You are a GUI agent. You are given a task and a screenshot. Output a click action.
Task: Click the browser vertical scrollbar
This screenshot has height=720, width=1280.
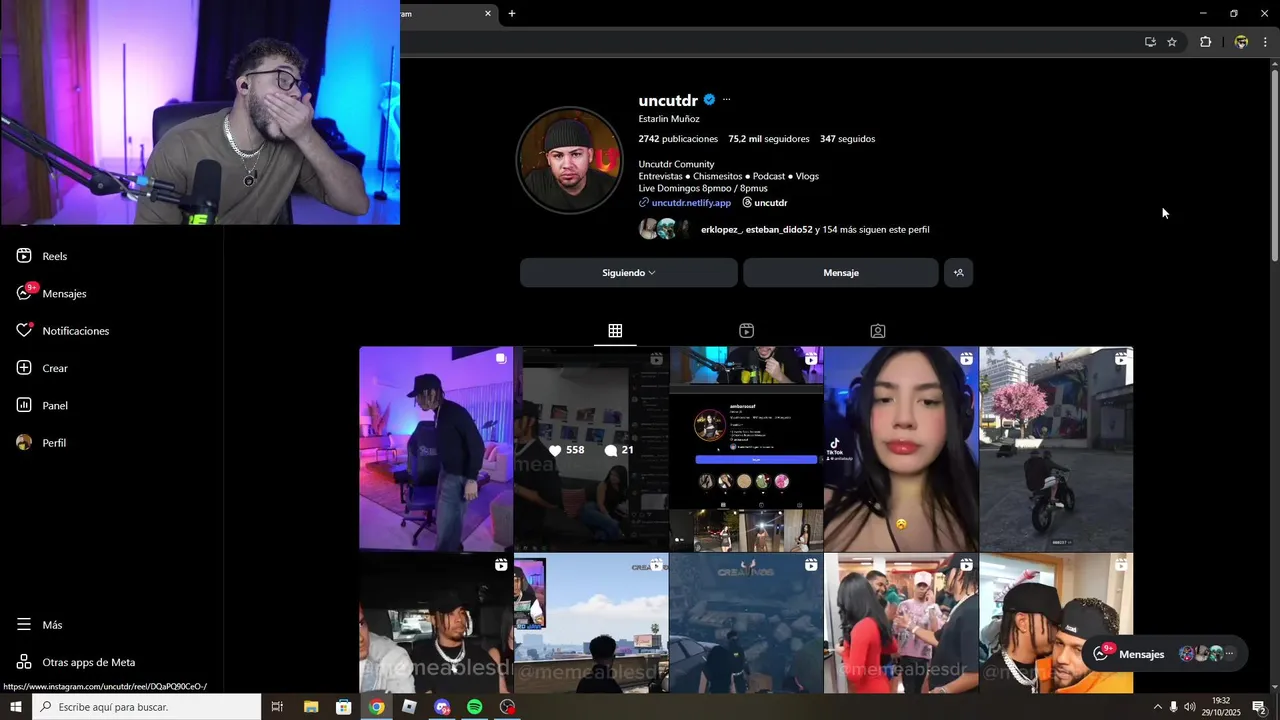pos(1274,165)
